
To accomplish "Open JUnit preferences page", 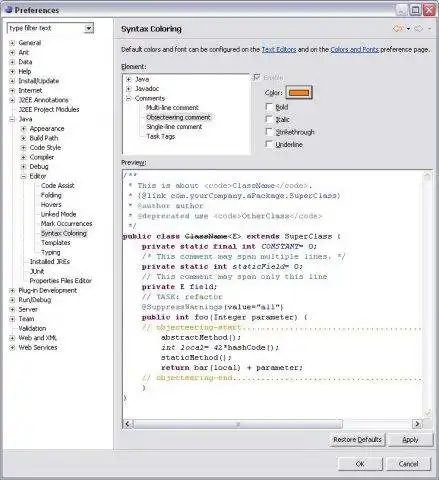I will click(x=37, y=271).
